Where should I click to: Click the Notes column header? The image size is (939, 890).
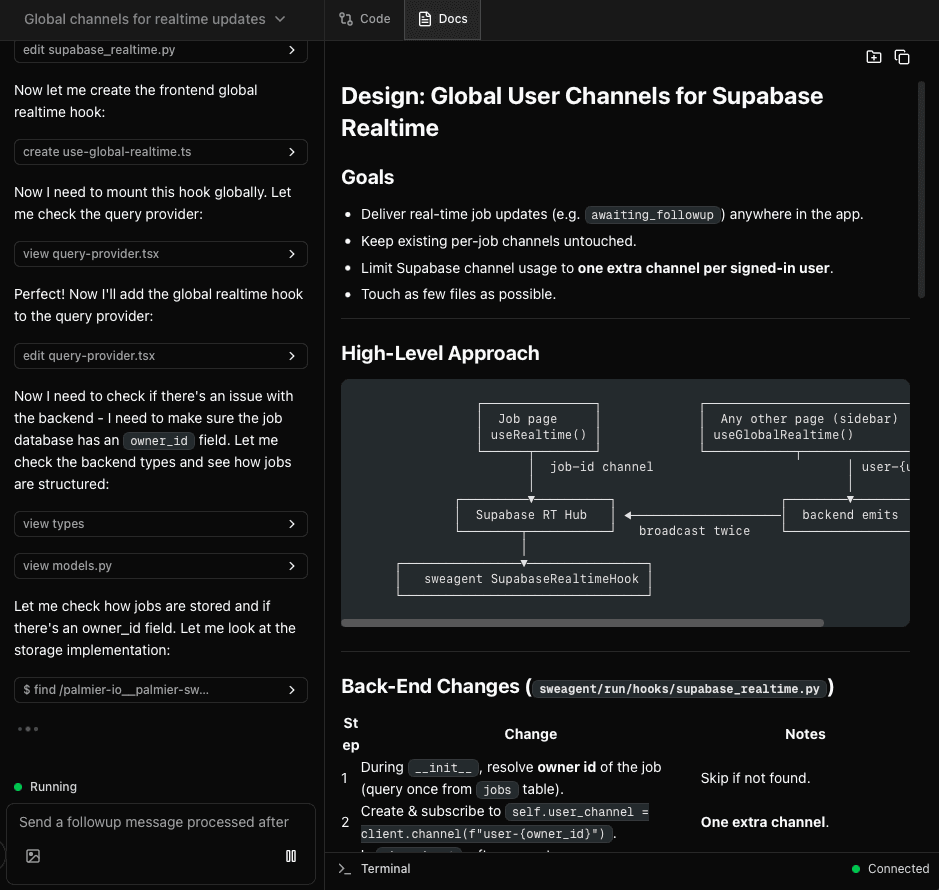click(805, 734)
